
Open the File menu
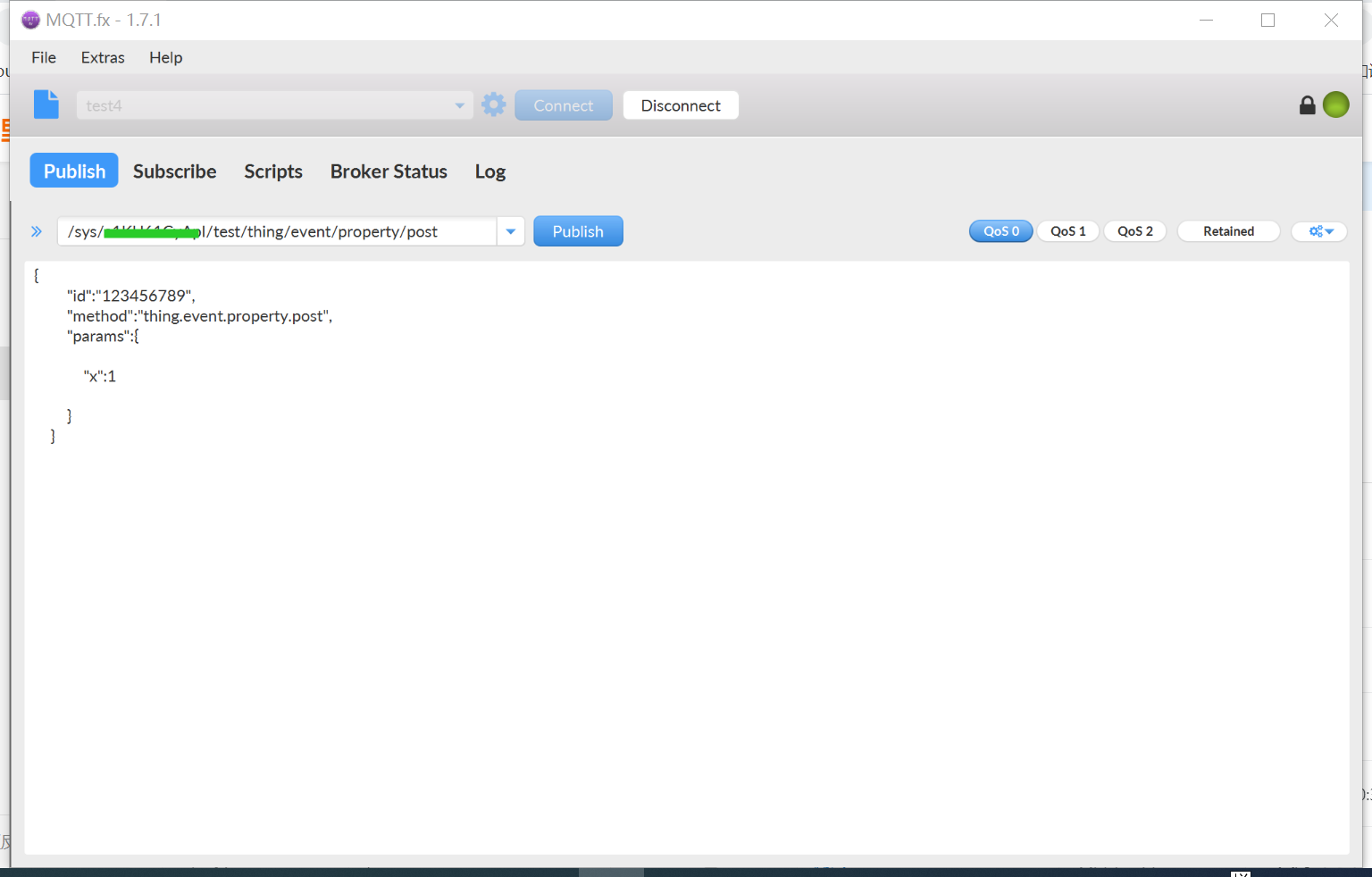pos(44,57)
